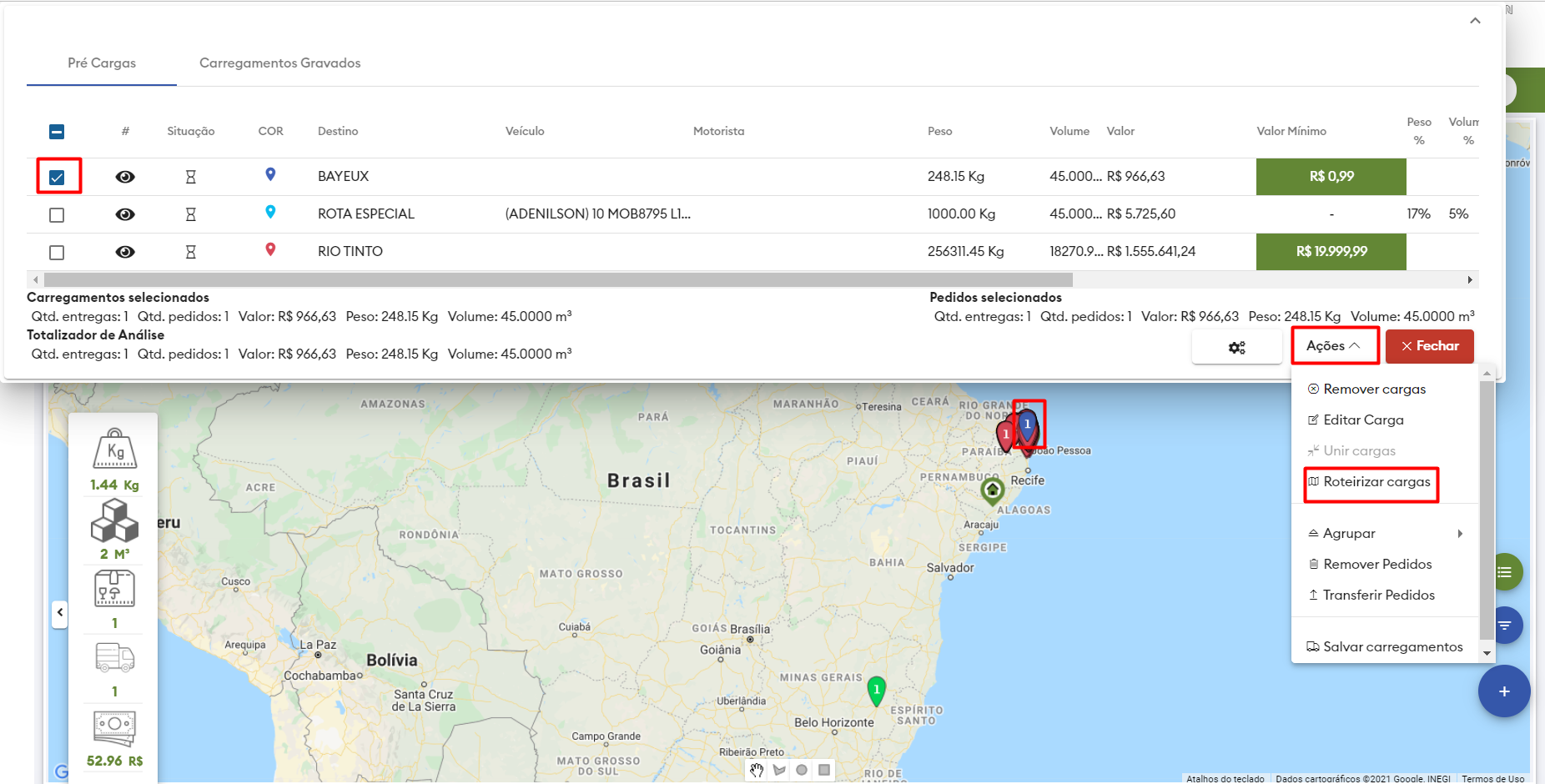Click the table scrollbar left arrow
This screenshot has height=784, width=1545.
[x=35, y=279]
